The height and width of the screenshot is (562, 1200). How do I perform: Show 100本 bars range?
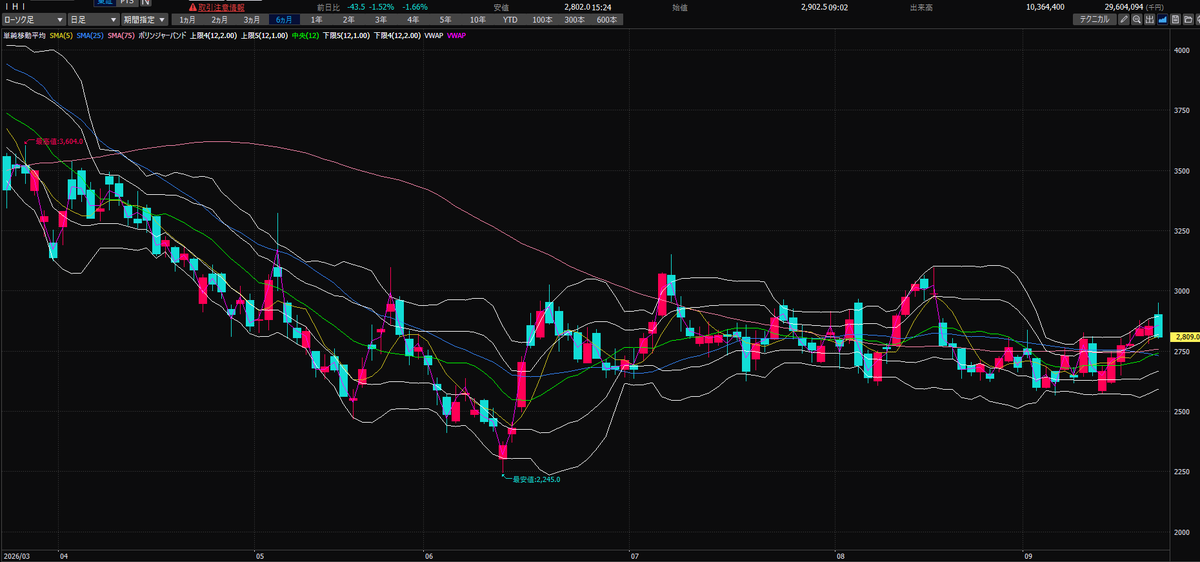pyautogui.click(x=542, y=19)
